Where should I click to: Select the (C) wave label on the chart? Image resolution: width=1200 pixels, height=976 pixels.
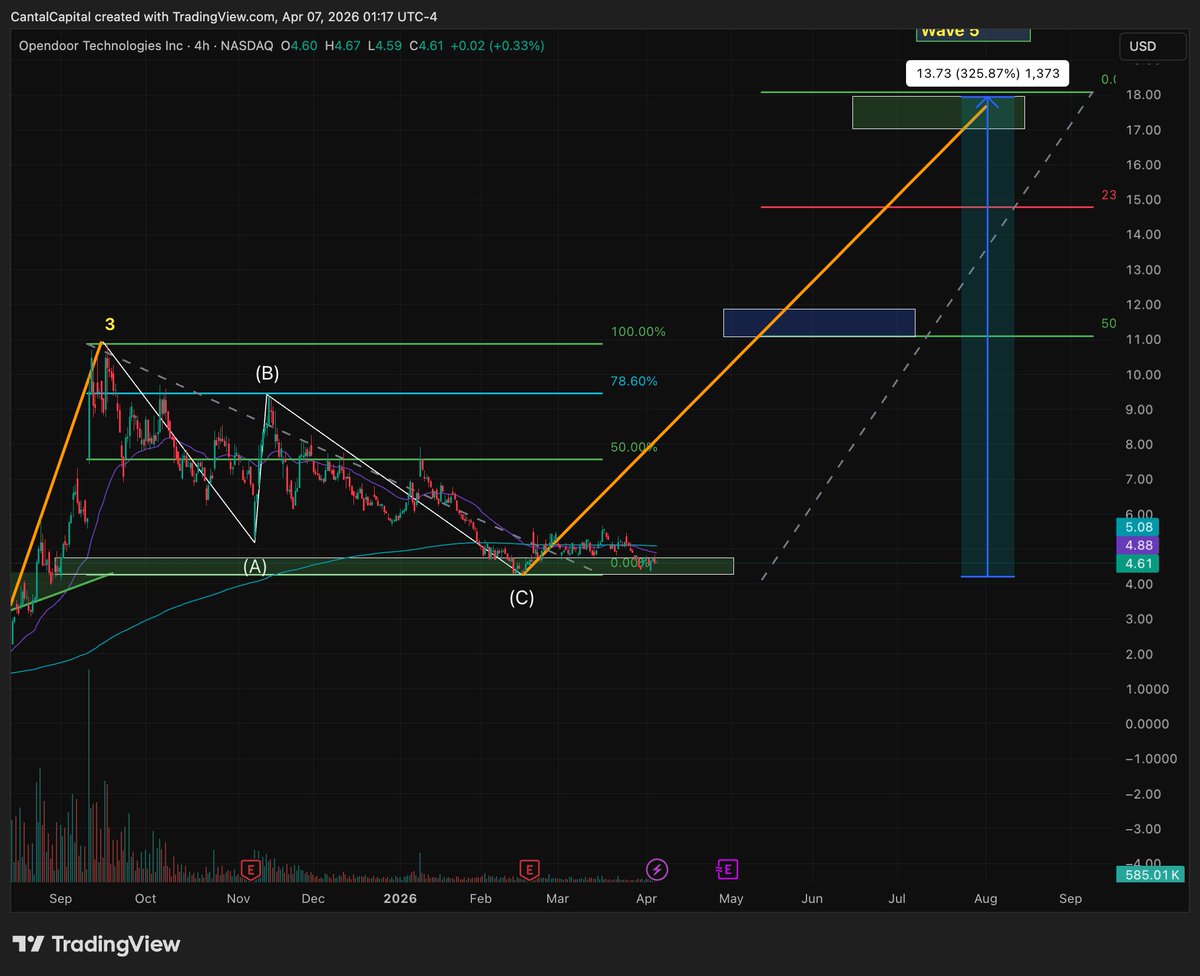point(522,598)
